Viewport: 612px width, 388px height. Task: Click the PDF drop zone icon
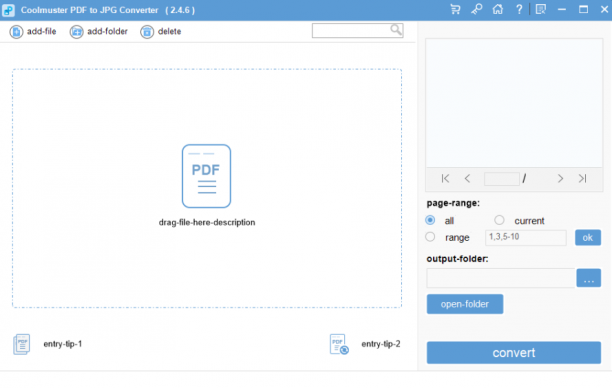tap(206, 176)
